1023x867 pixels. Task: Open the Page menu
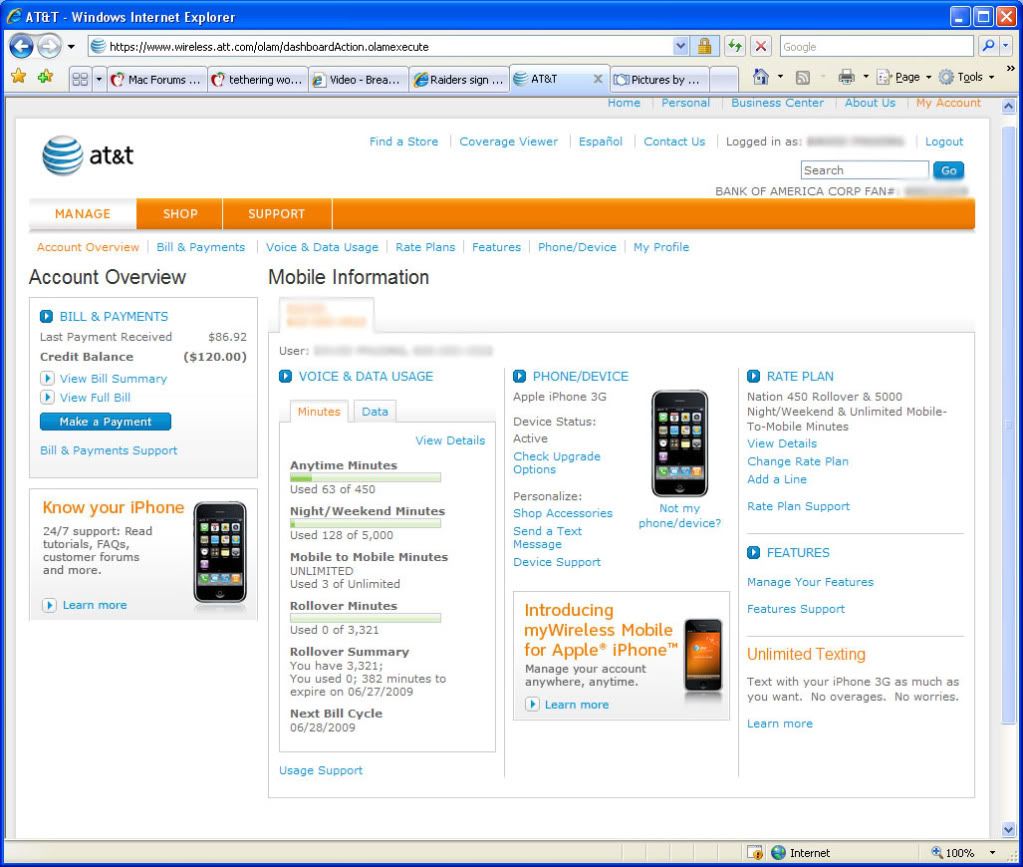904,77
